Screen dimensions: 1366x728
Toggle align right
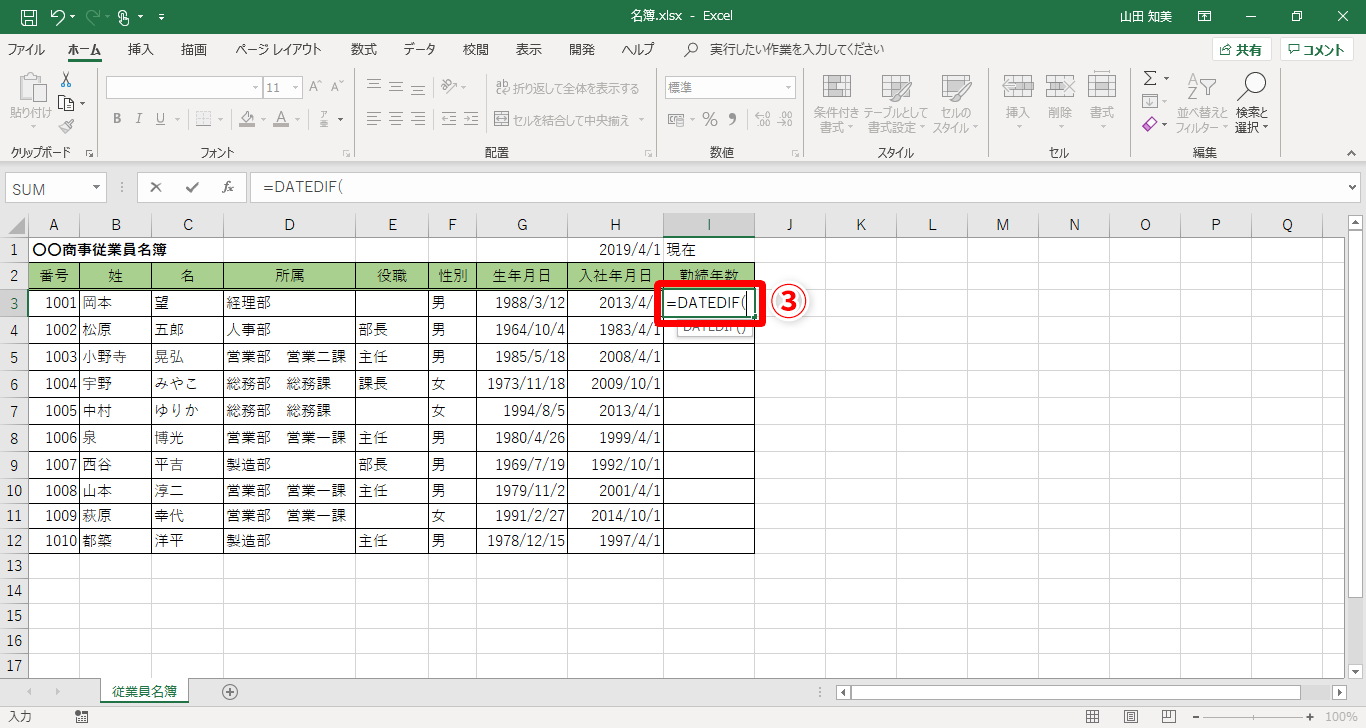420,119
